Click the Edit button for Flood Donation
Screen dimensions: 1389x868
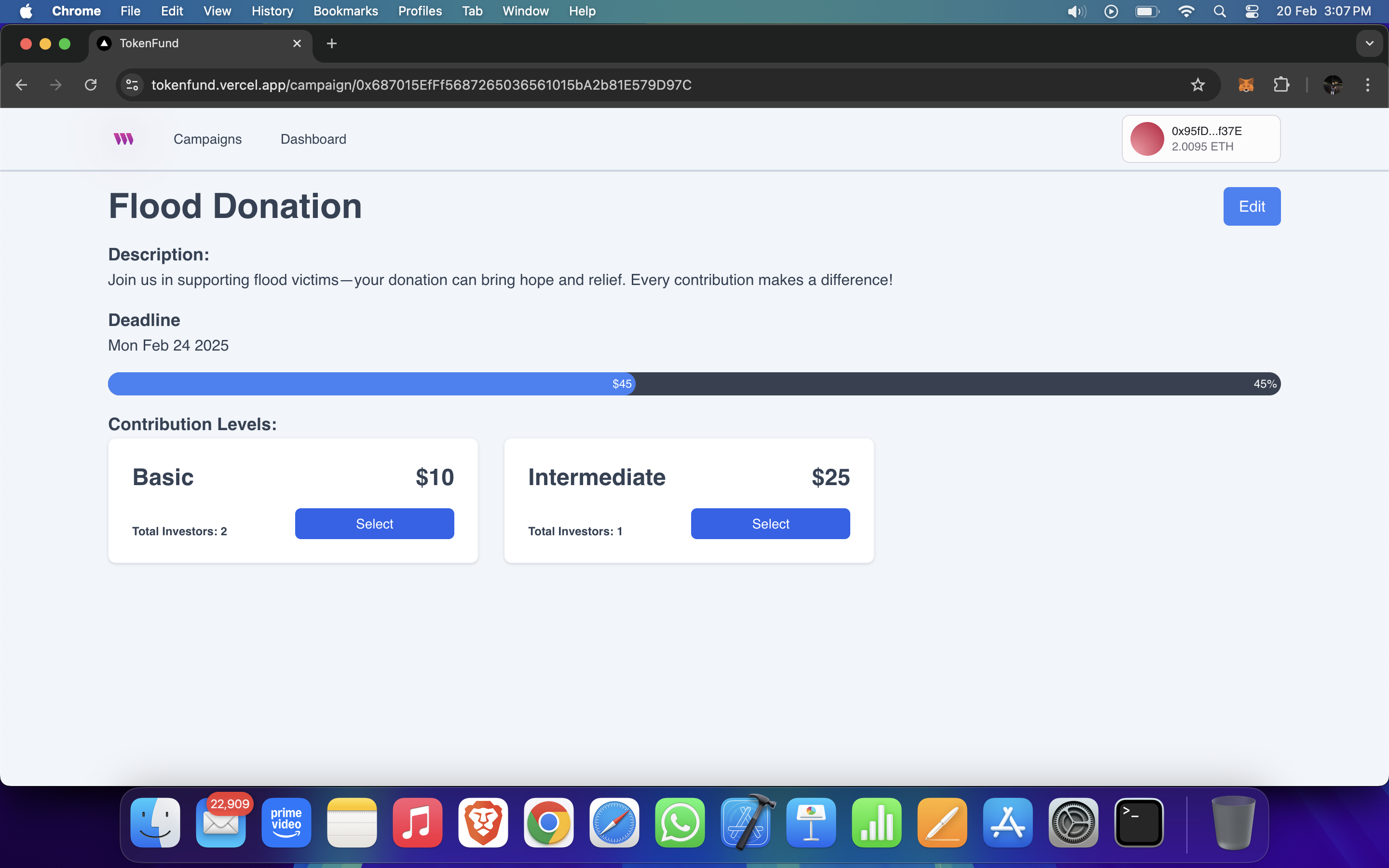tap(1252, 206)
